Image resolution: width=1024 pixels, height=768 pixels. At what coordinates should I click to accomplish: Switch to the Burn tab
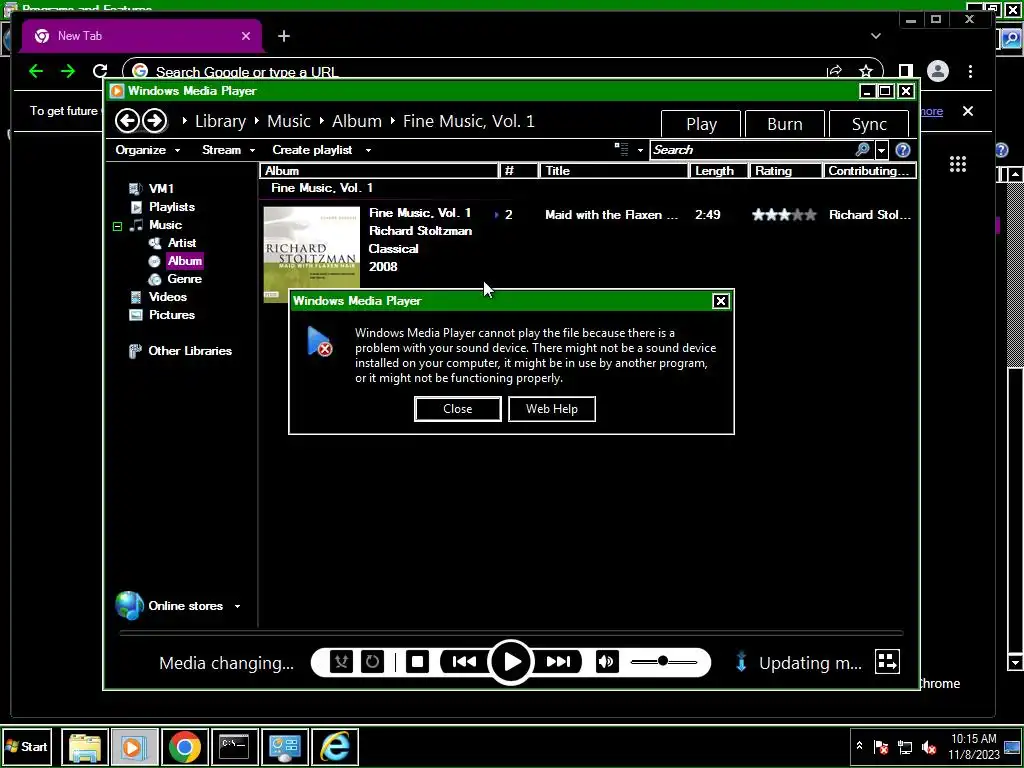[784, 123]
